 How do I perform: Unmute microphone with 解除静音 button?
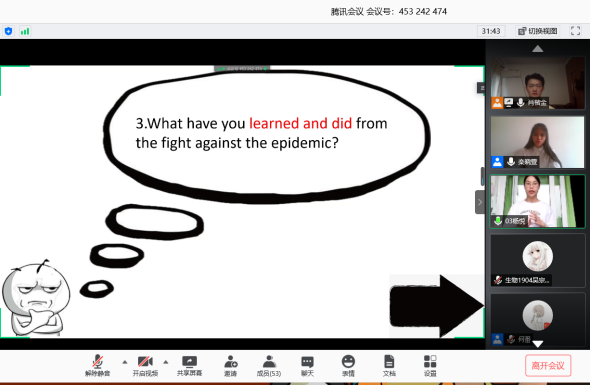[x=97, y=365]
